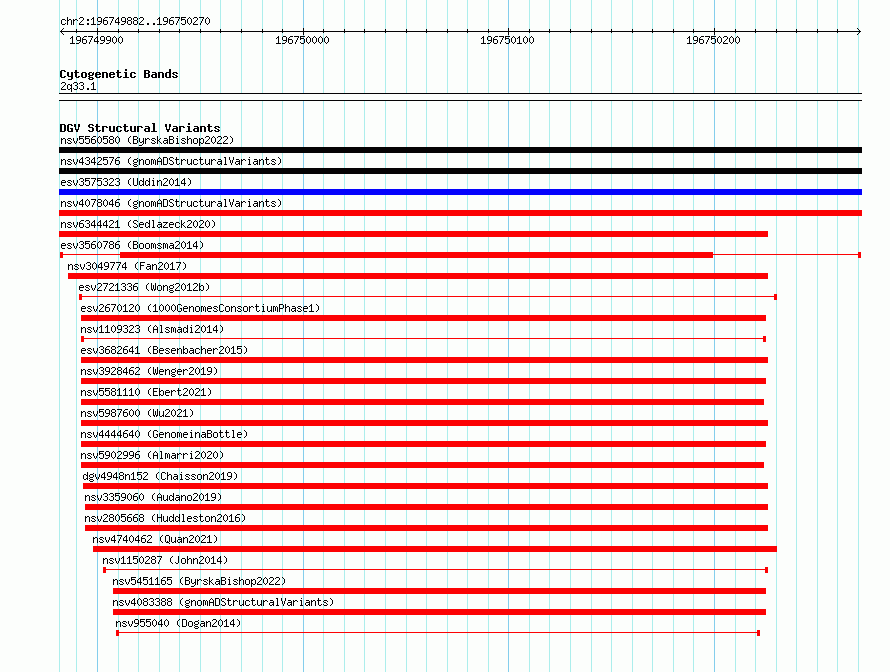
Task: Open the nsv4078046 (gnomADStructuralVariants) label
Action: point(171,203)
